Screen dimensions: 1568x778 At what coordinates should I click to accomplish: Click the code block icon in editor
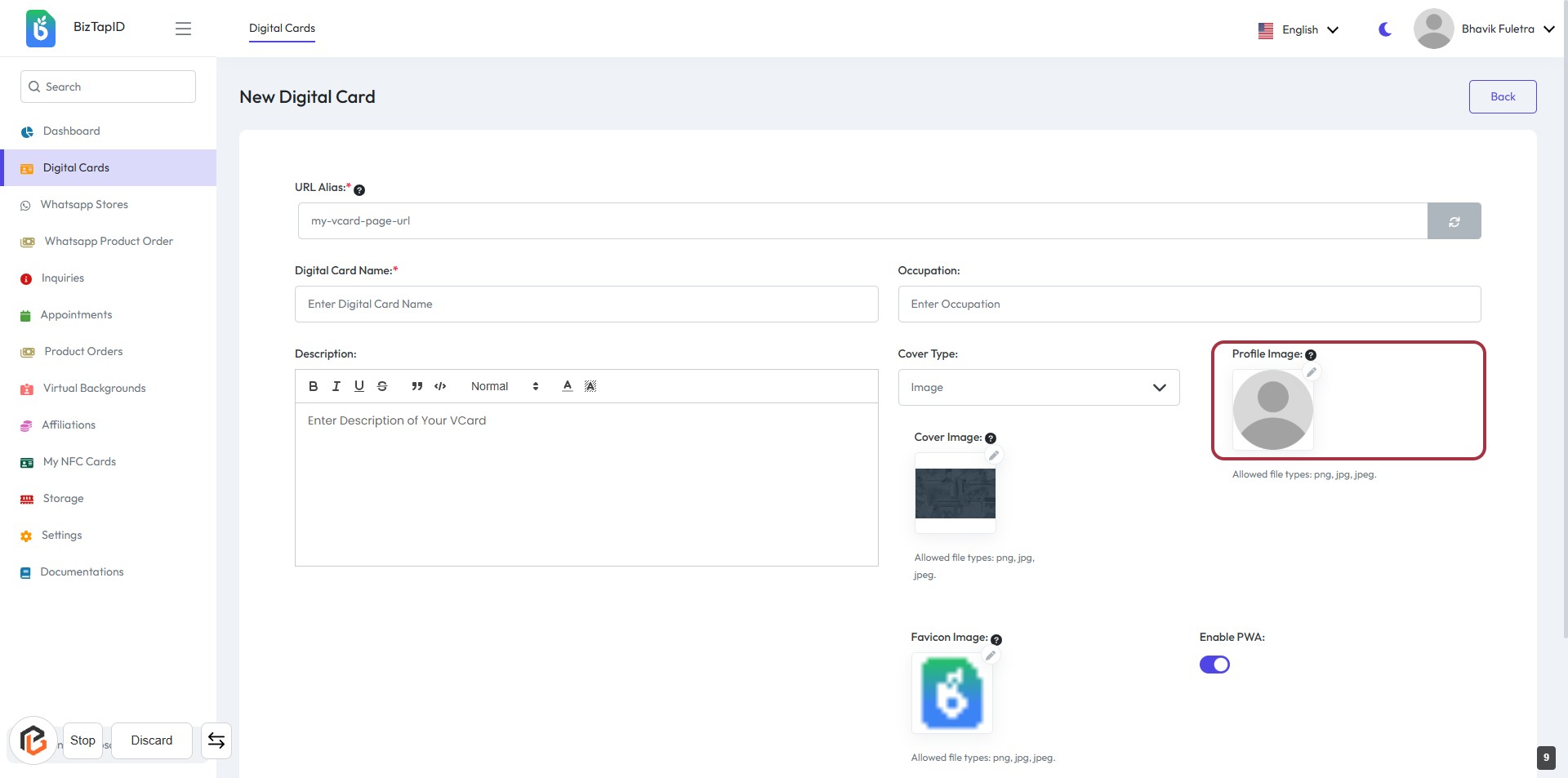pyautogui.click(x=440, y=386)
